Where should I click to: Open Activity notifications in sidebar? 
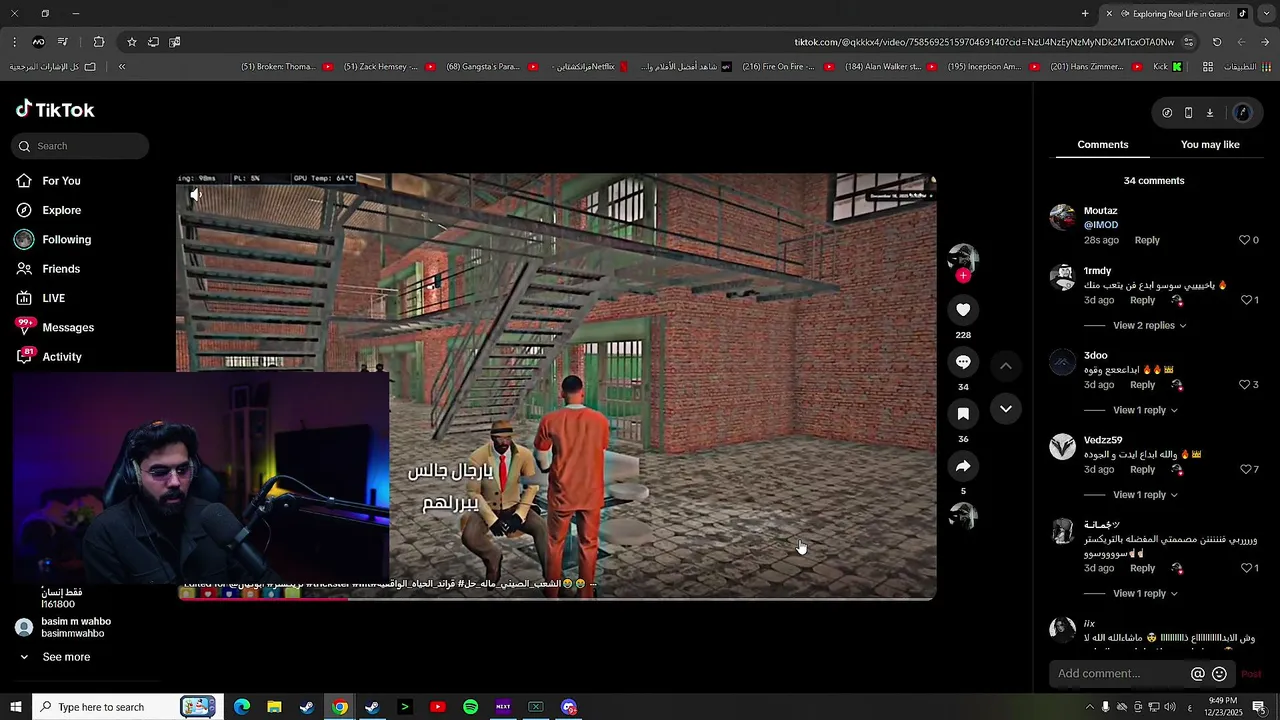click(61, 357)
